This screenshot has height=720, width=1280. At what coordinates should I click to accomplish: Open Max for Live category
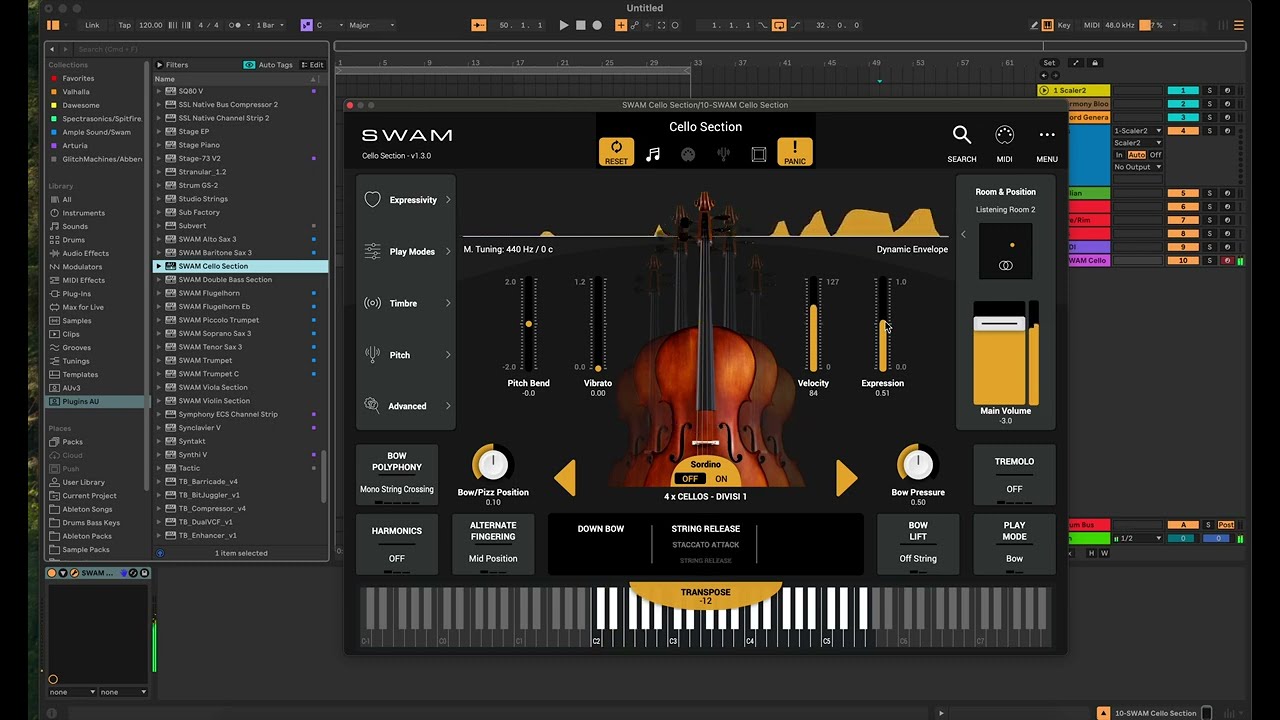point(83,307)
